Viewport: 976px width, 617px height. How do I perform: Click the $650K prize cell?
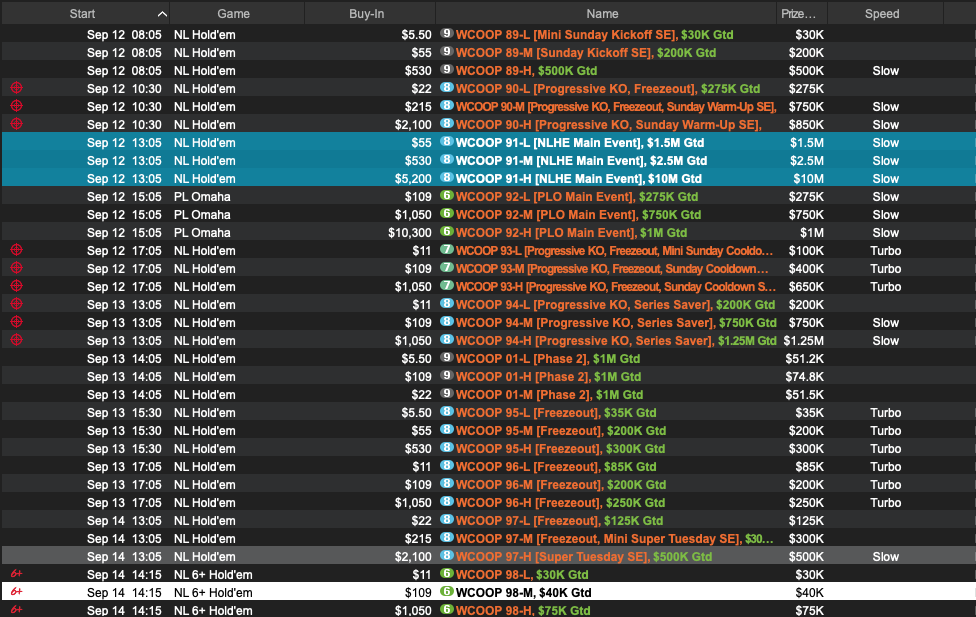pyautogui.click(x=806, y=287)
